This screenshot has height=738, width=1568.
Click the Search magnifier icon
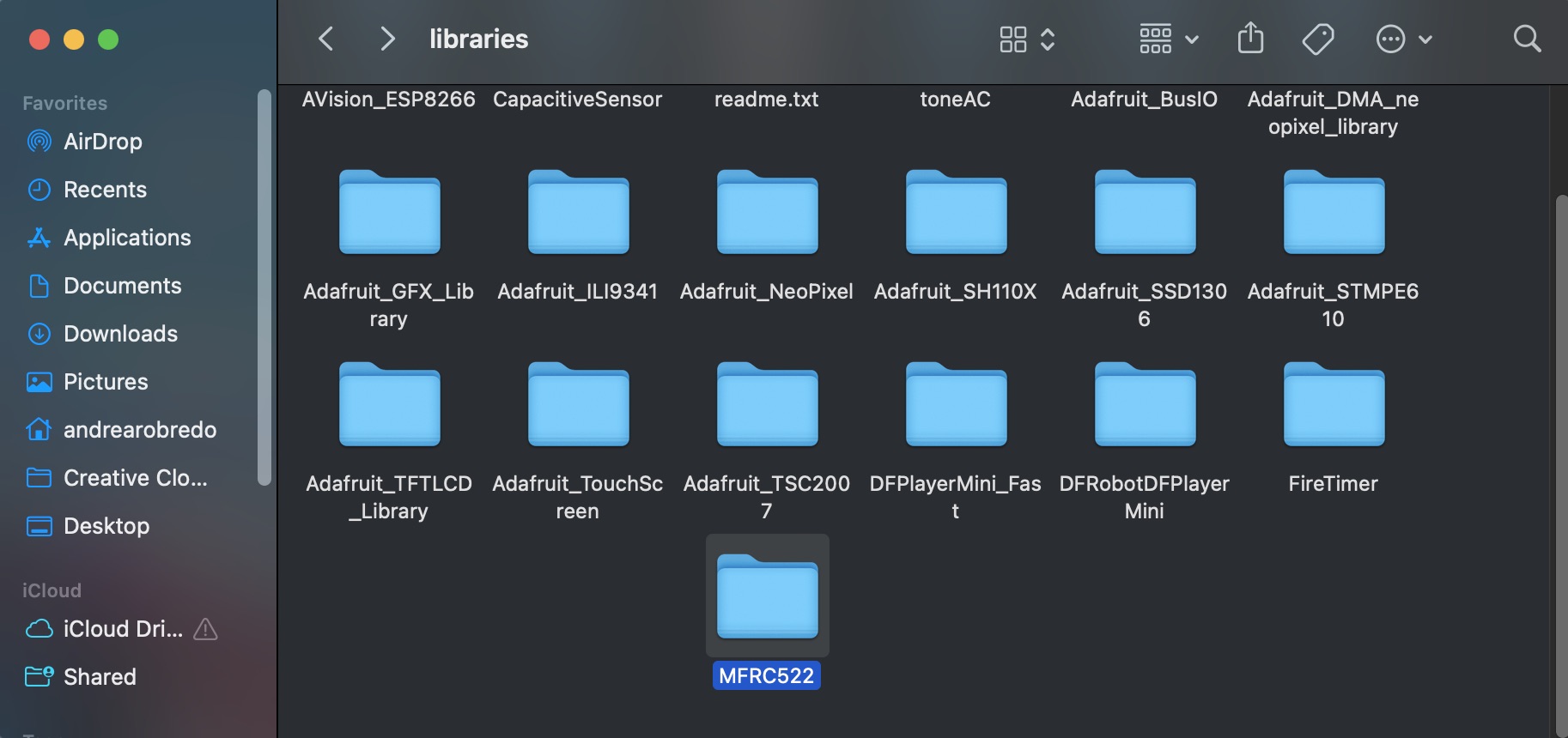1527,39
